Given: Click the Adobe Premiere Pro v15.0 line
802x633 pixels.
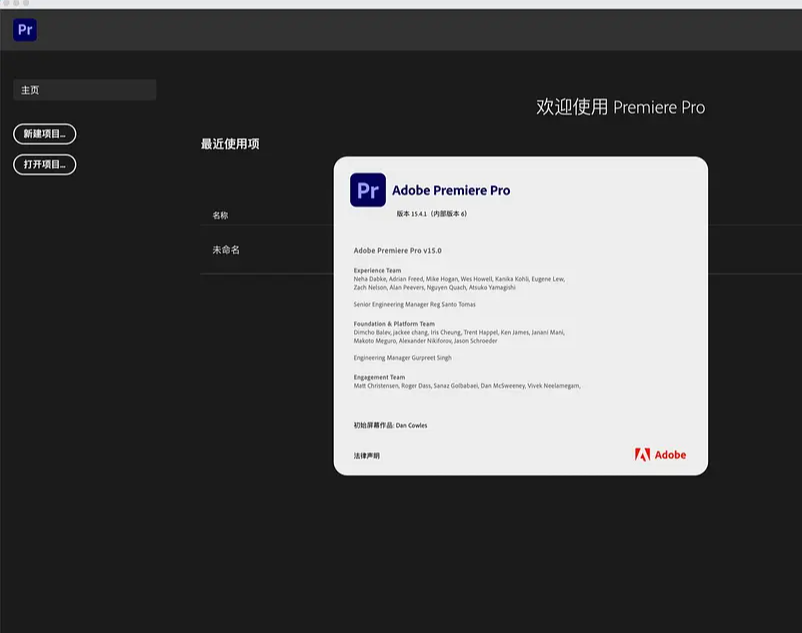Looking at the screenshot, I should coord(397,251).
